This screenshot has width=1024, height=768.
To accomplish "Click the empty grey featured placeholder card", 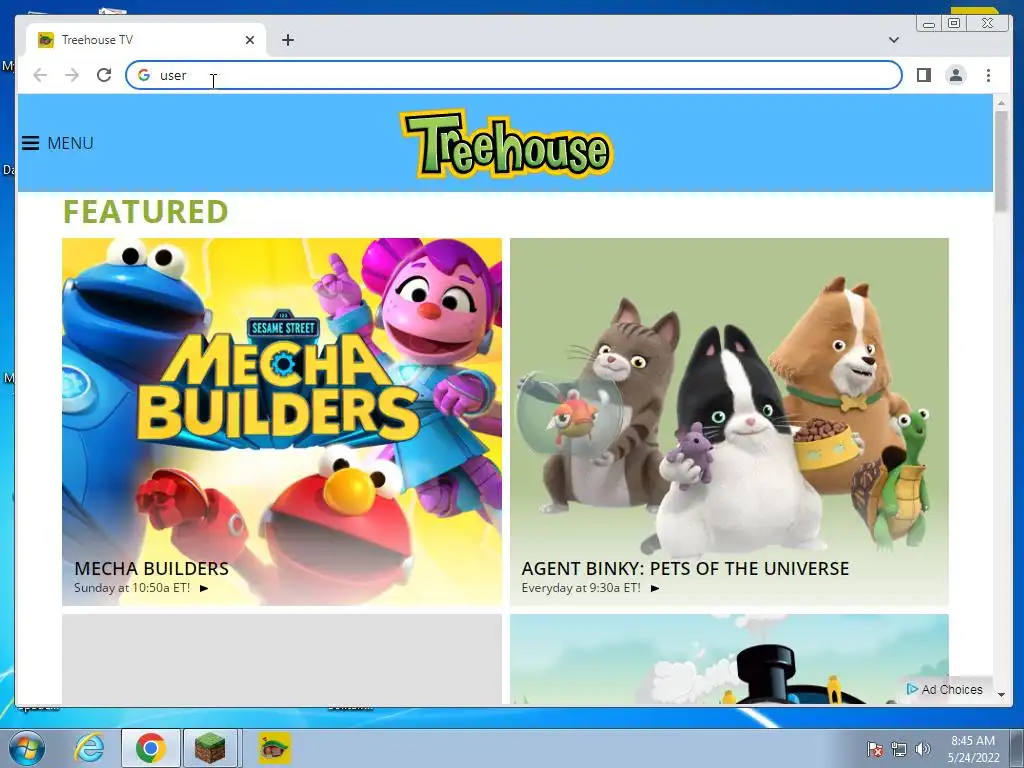I will click(281, 659).
